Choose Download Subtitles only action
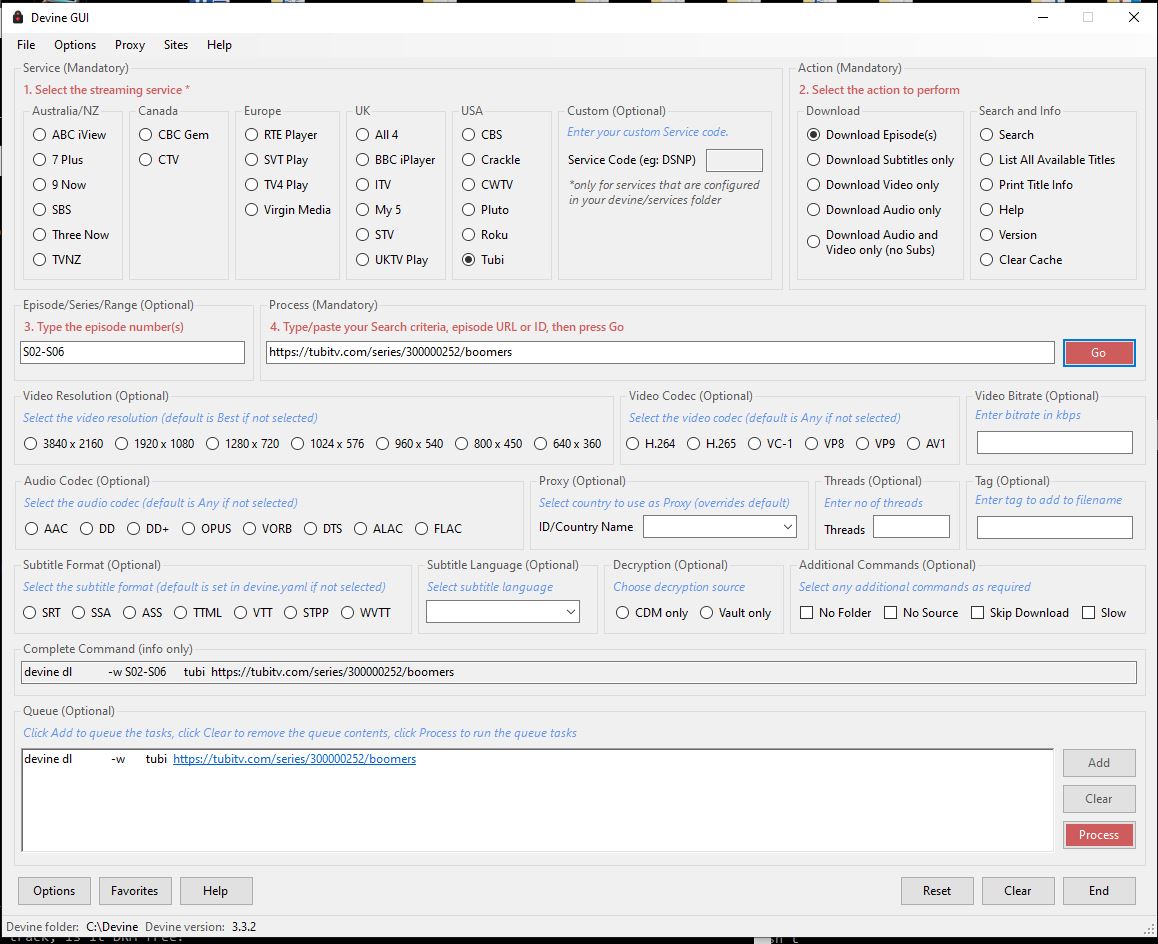The width and height of the screenshot is (1158, 944). coord(814,160)
